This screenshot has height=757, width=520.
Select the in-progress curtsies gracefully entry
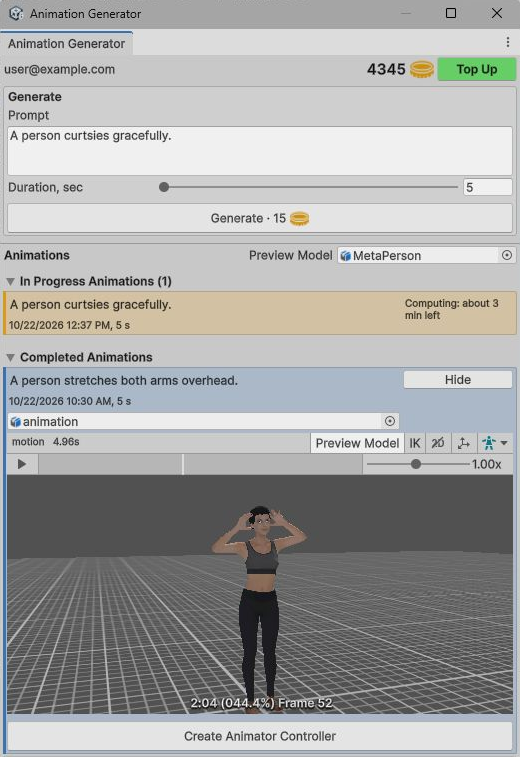click(260, 313)
